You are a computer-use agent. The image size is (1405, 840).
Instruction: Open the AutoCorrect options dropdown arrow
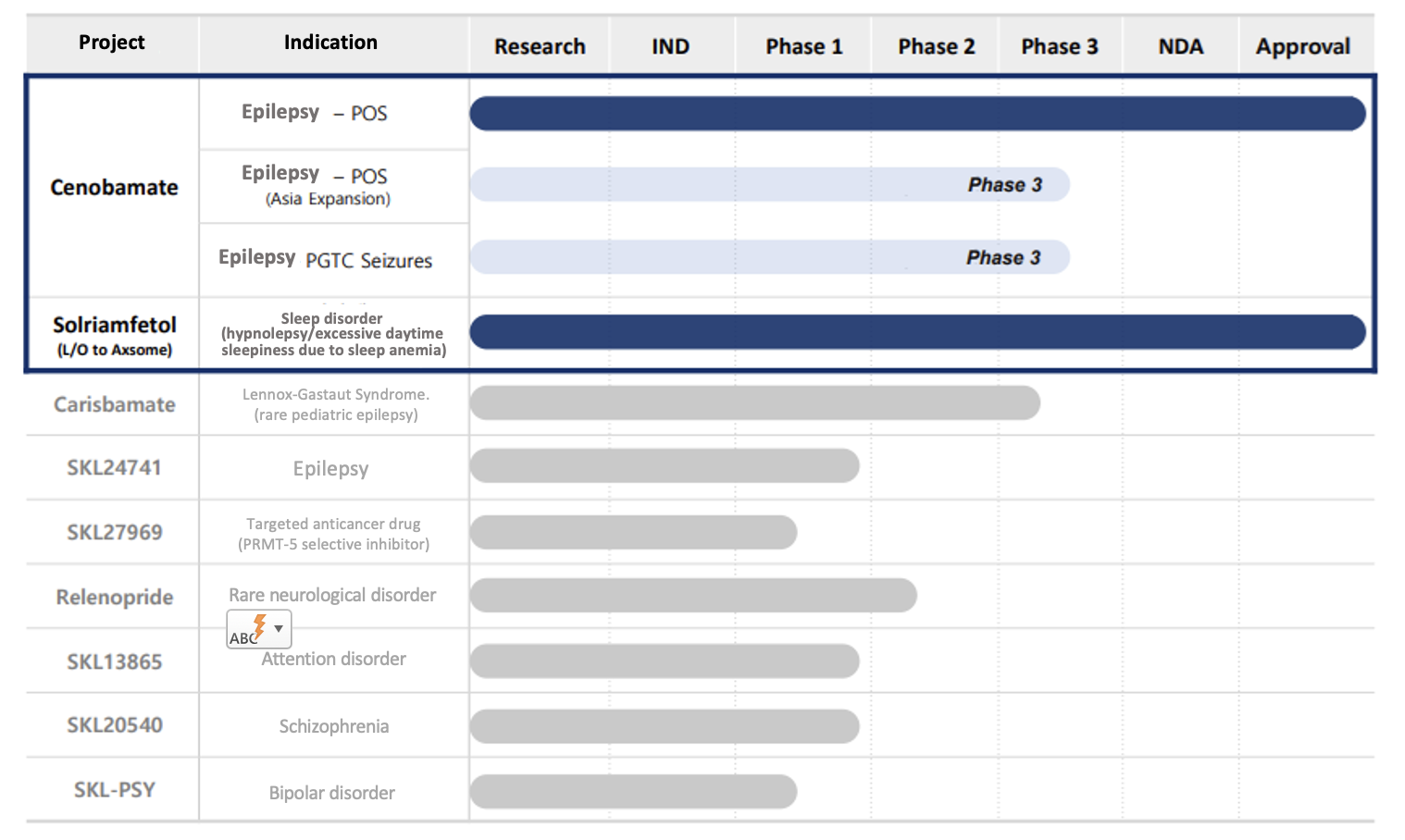click(279, 629)
